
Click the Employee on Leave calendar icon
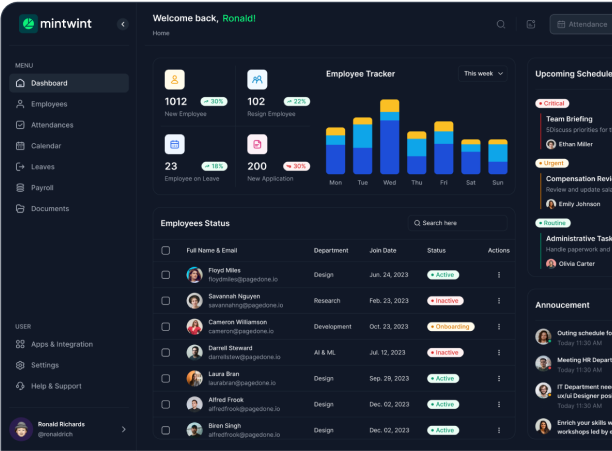coord(174,144)
